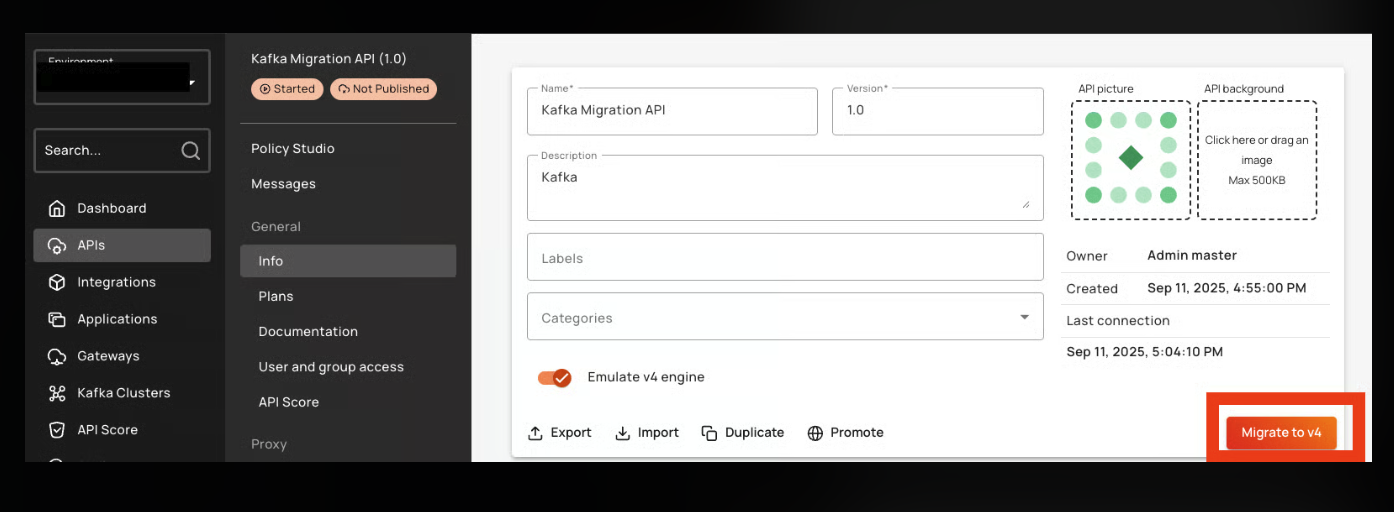This screenshot has width=1394, height=512.
Task: Click the Import button
Action: tap(646, 433)
